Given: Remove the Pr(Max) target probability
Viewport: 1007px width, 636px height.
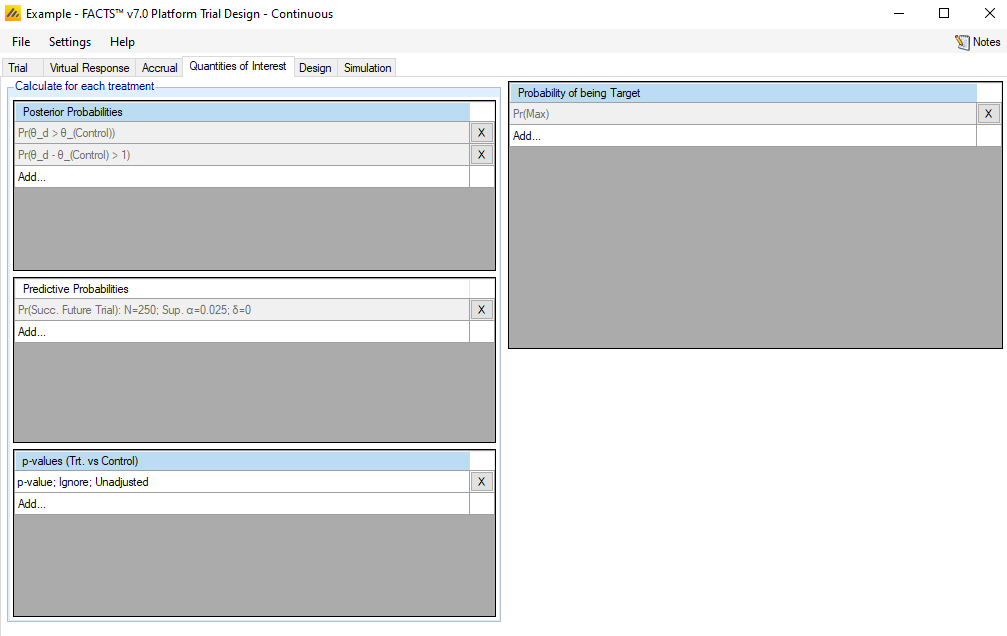Looking at the screenshot, I should point(988,114).
